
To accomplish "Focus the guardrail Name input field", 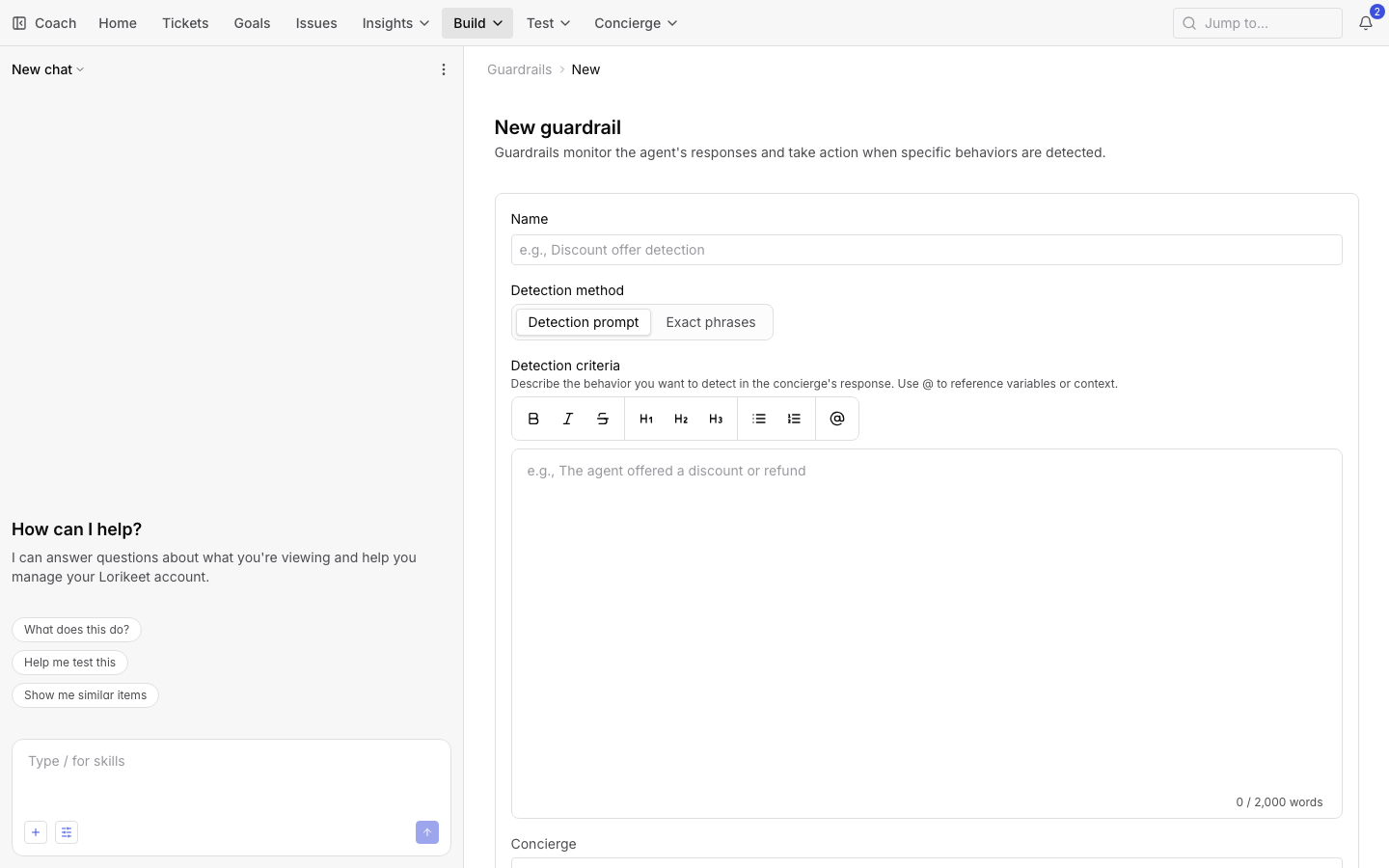I will coord(926,250).
